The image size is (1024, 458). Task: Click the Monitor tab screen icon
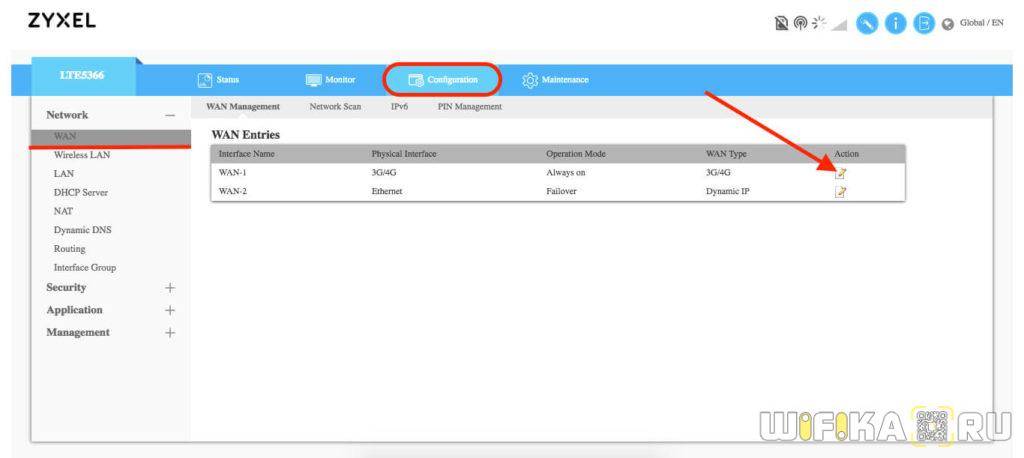314,80
